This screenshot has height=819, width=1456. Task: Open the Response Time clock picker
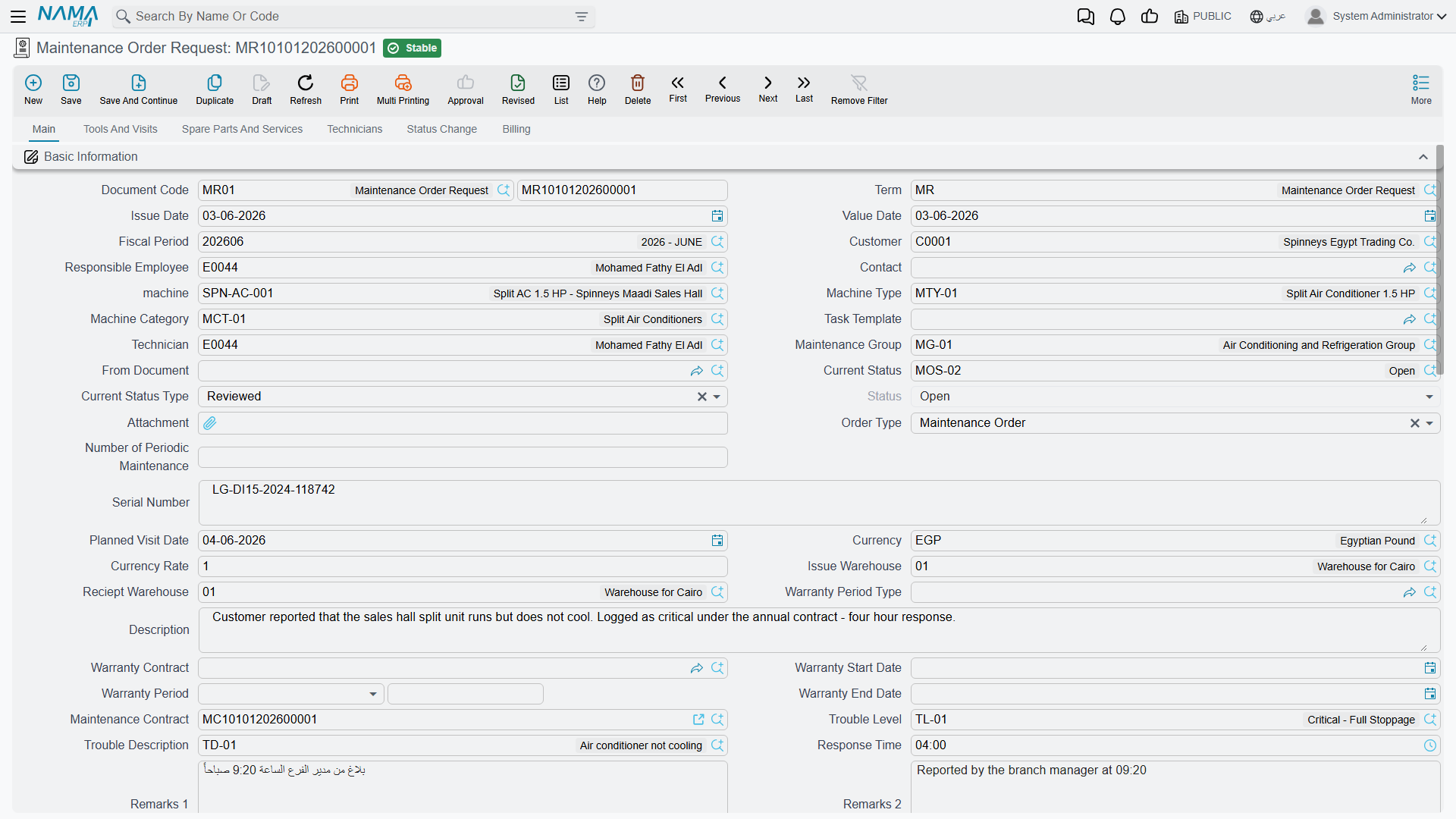[x=1430, y=745]
